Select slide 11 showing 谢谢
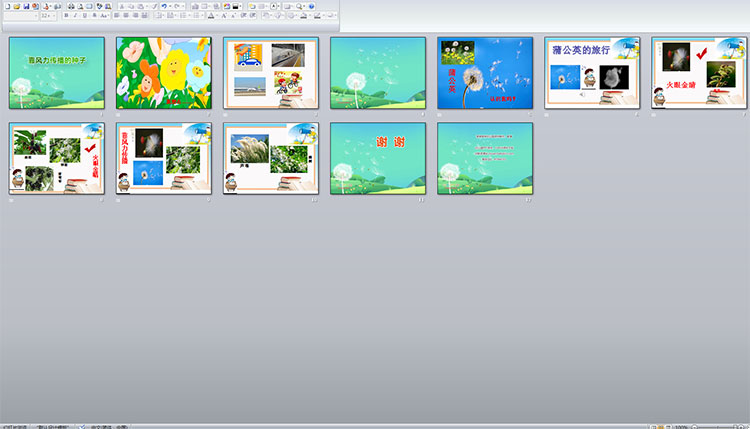 click(378, 158)
